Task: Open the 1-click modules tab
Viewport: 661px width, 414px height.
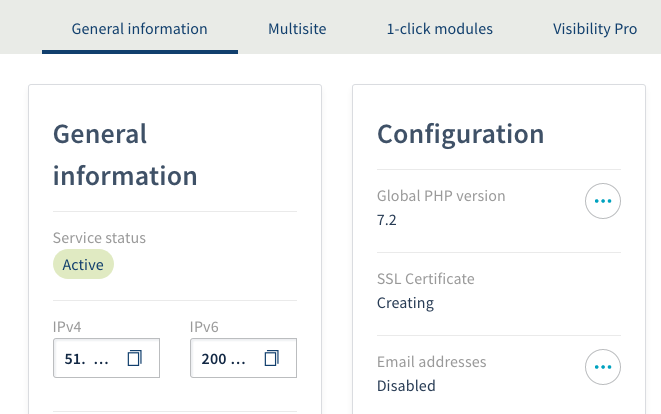Action: pyautogui.click(x=439, y=29)
